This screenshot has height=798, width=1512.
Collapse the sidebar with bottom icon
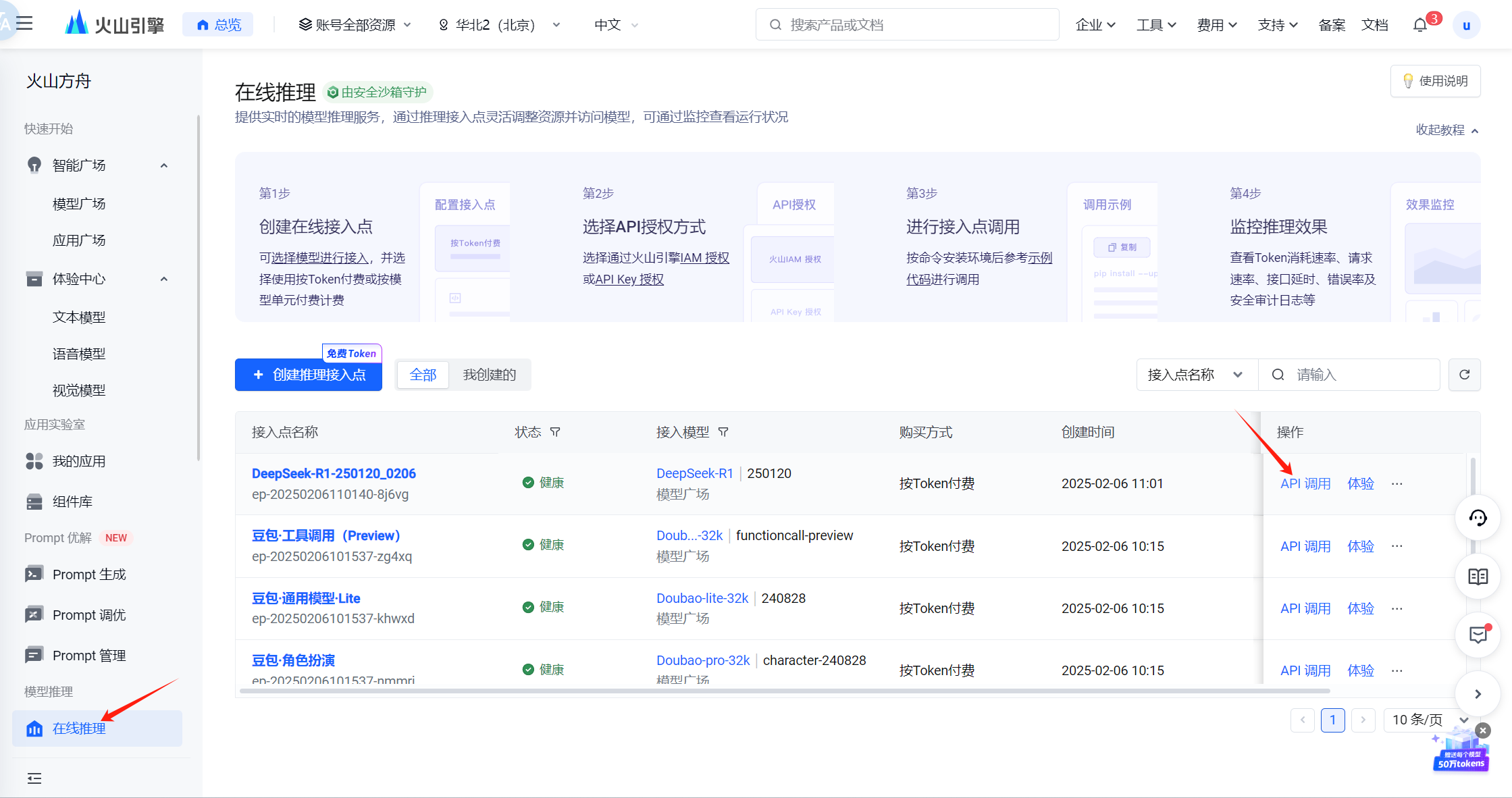(x=34, y=778)
